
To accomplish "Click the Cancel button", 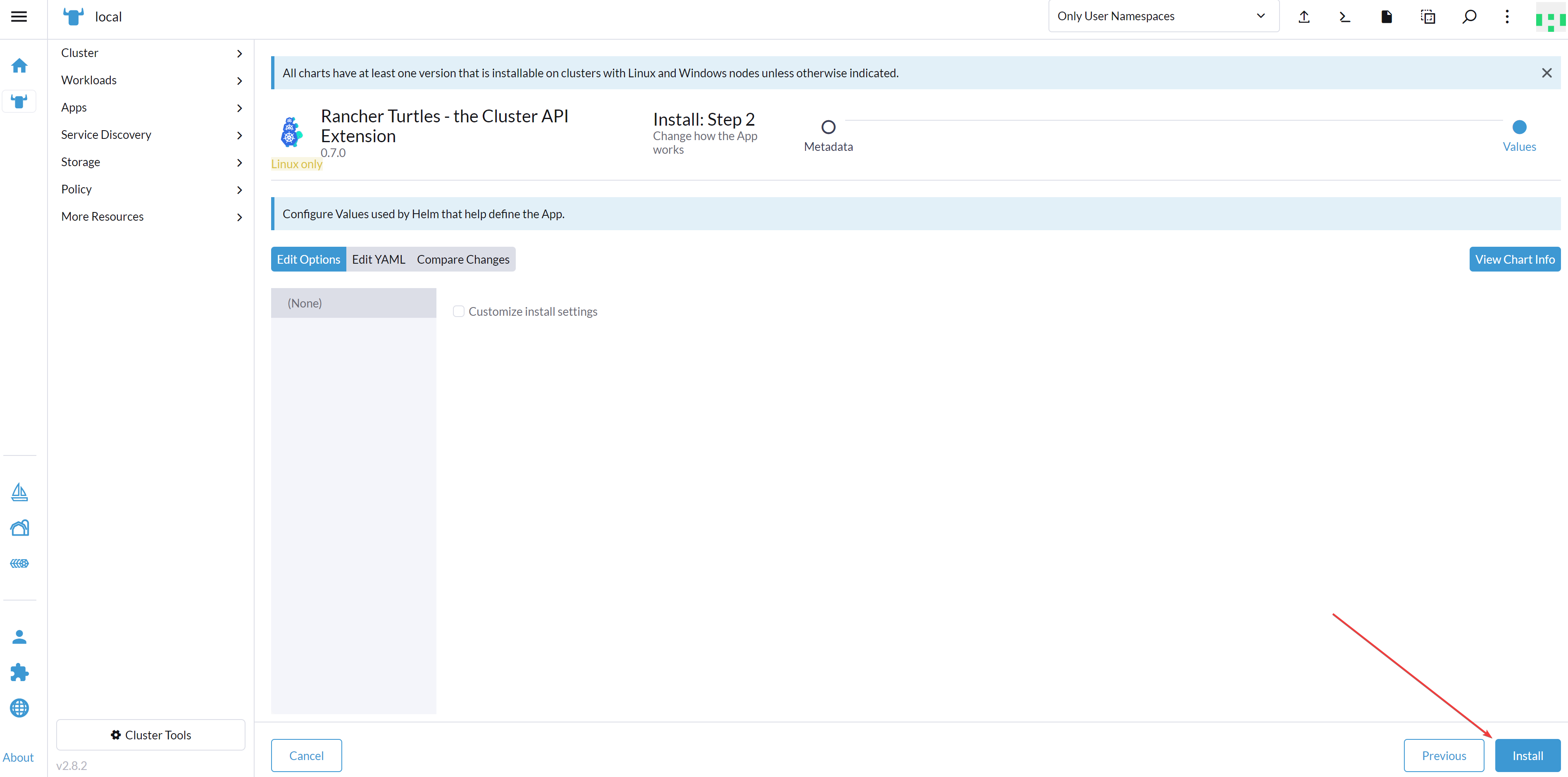I will (x=306, y=756).
